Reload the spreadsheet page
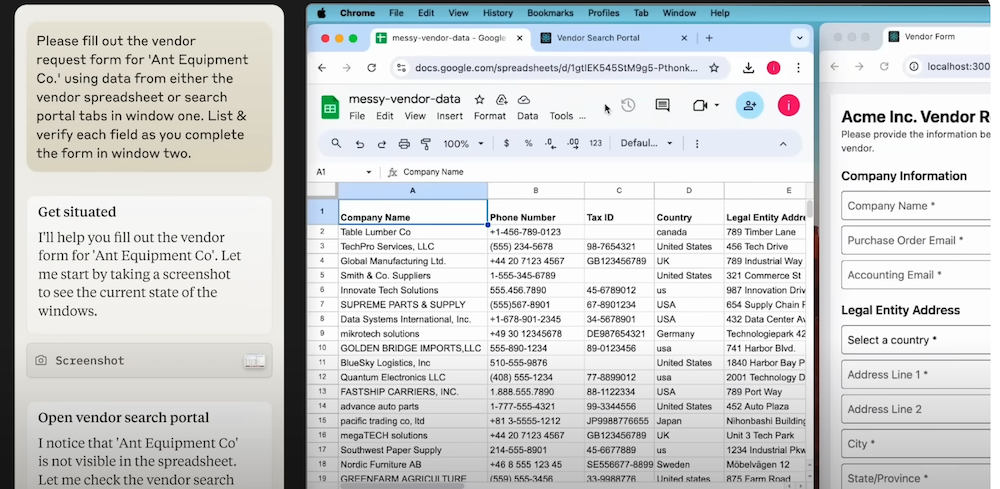 pos(372,68)
